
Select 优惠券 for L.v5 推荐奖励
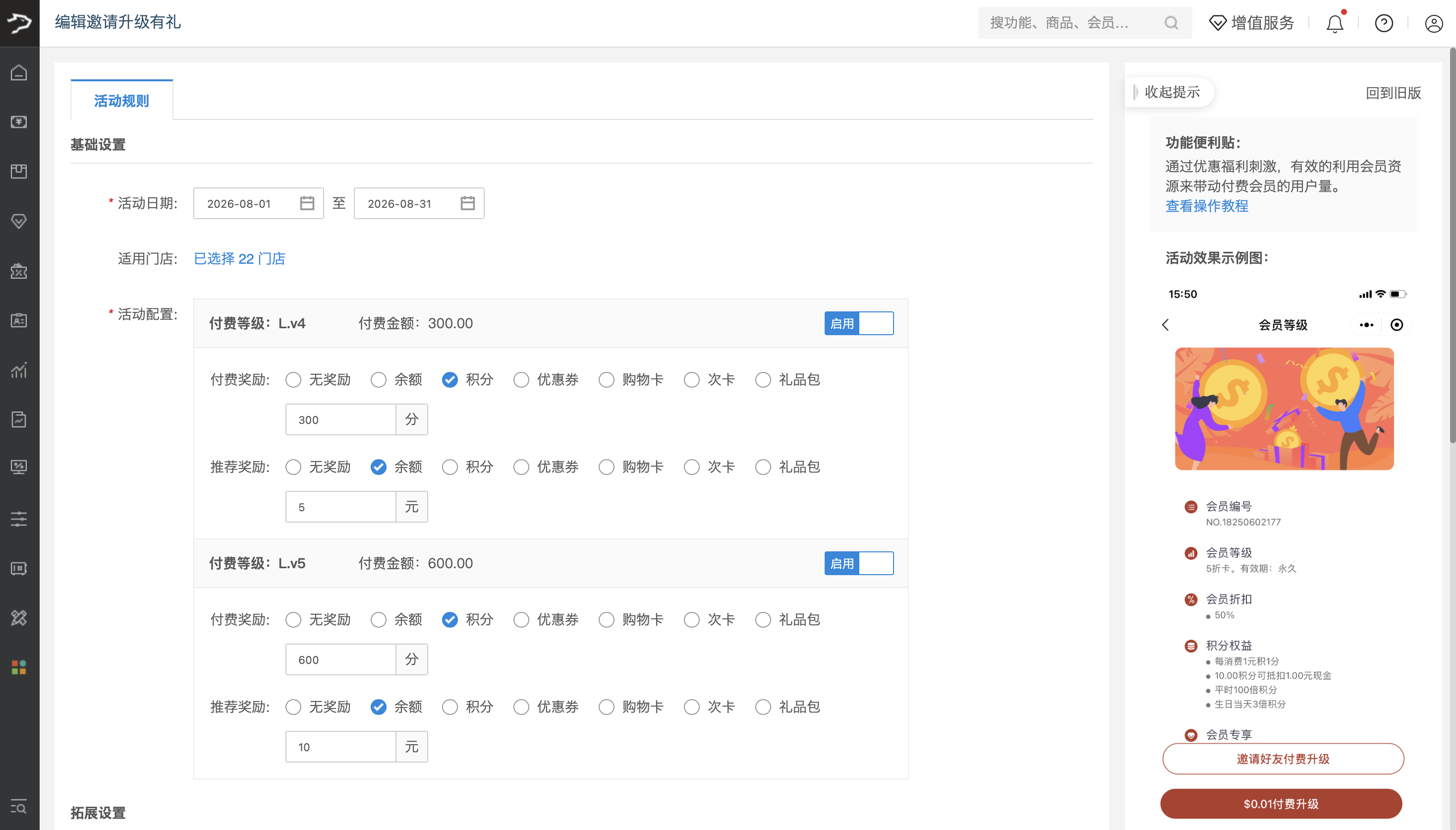point(521,707)
